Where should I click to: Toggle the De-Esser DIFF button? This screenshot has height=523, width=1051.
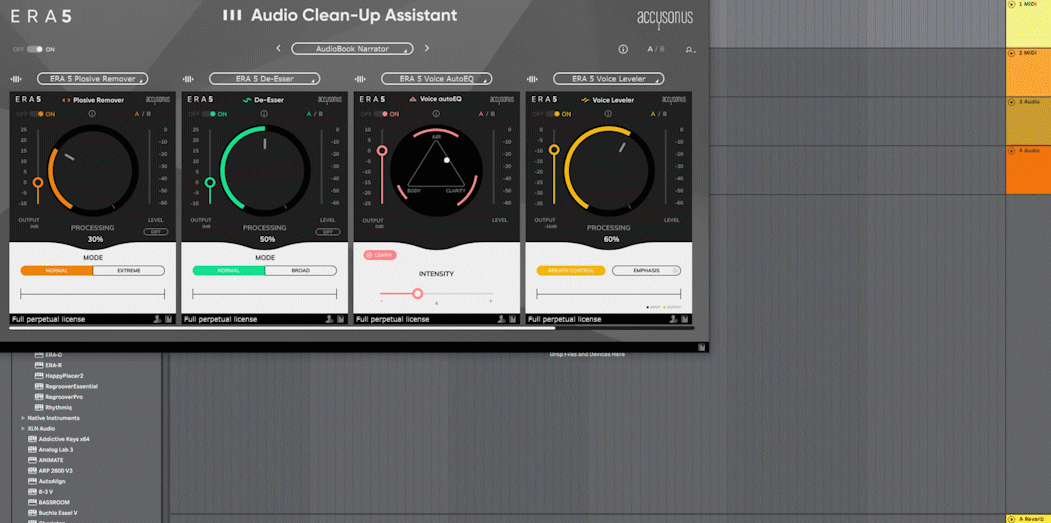pyautogui.click(x=328, y=232)
